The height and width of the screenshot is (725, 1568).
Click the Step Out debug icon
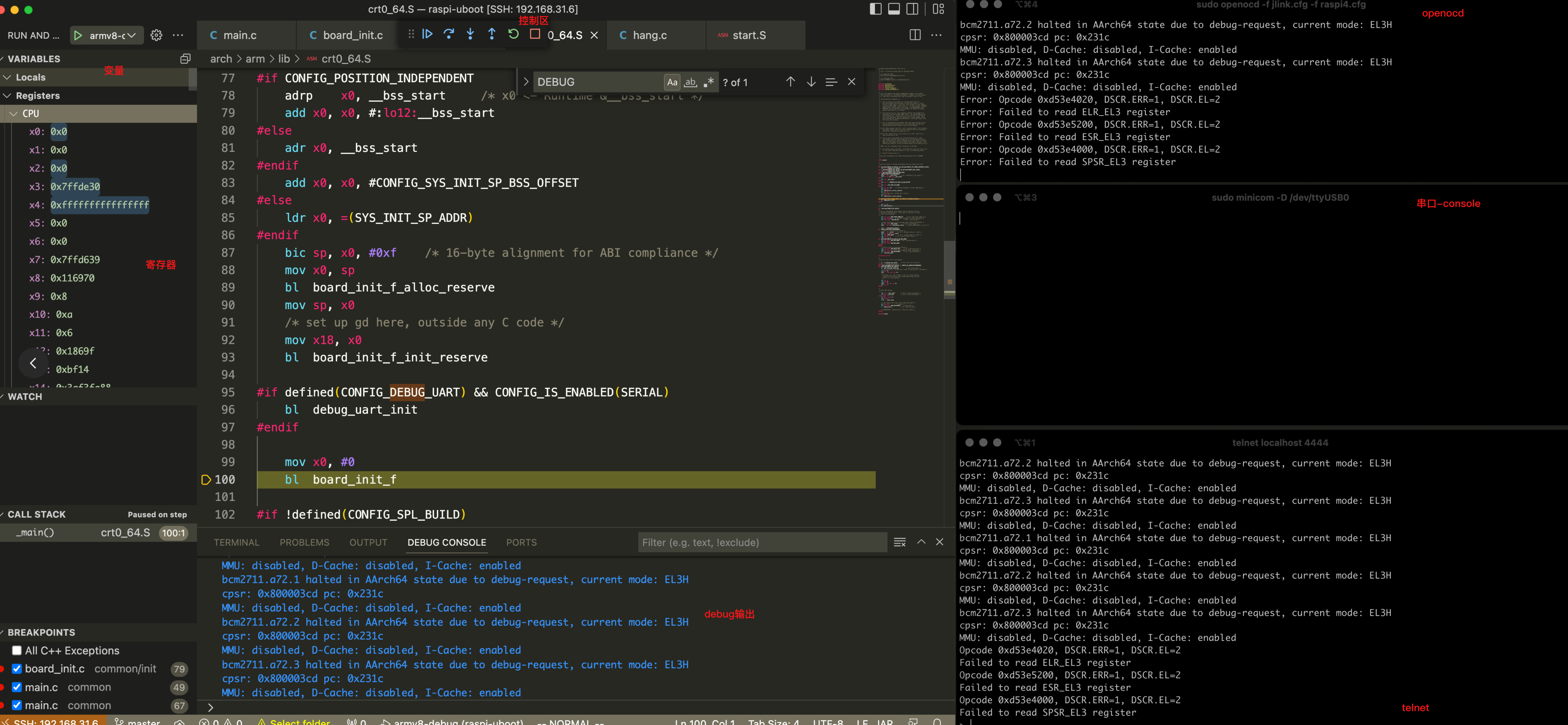pyautogui.click(x=491, y=34)
